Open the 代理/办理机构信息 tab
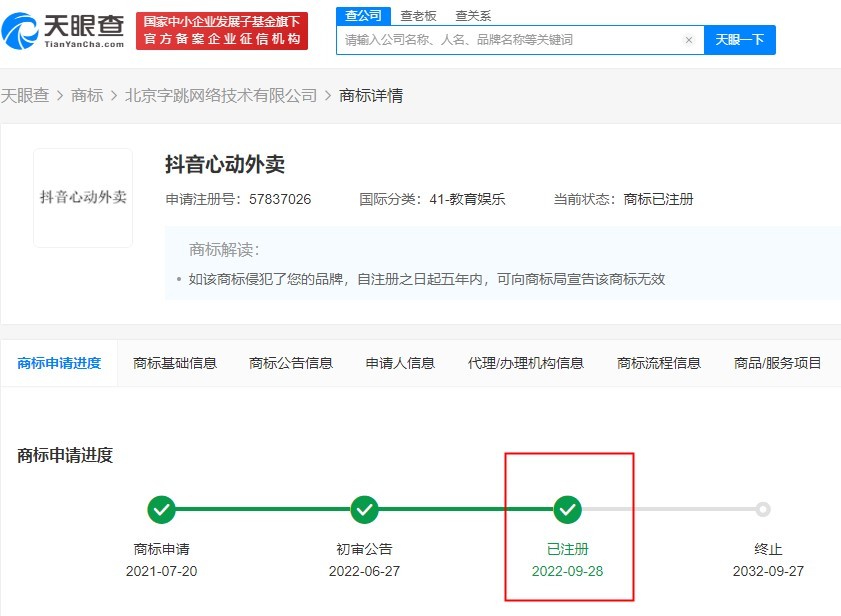Viewport: 841px width, 616px height. tap(526, 363)
